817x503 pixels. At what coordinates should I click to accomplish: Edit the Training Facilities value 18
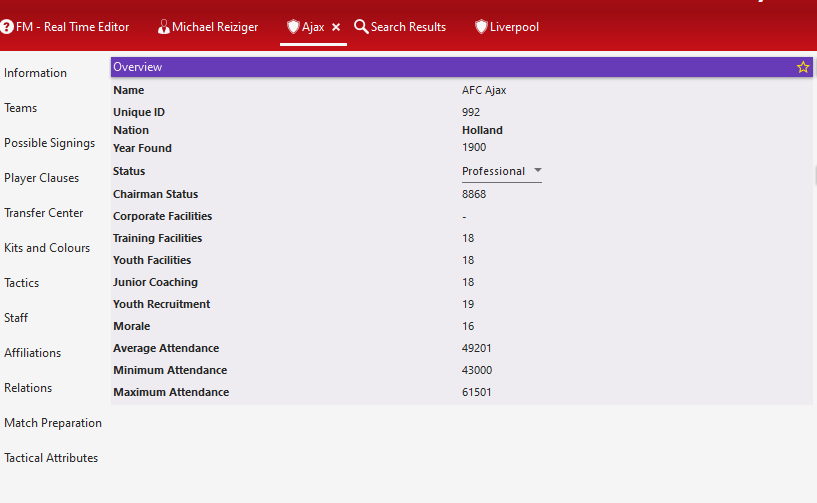(468, 238)
